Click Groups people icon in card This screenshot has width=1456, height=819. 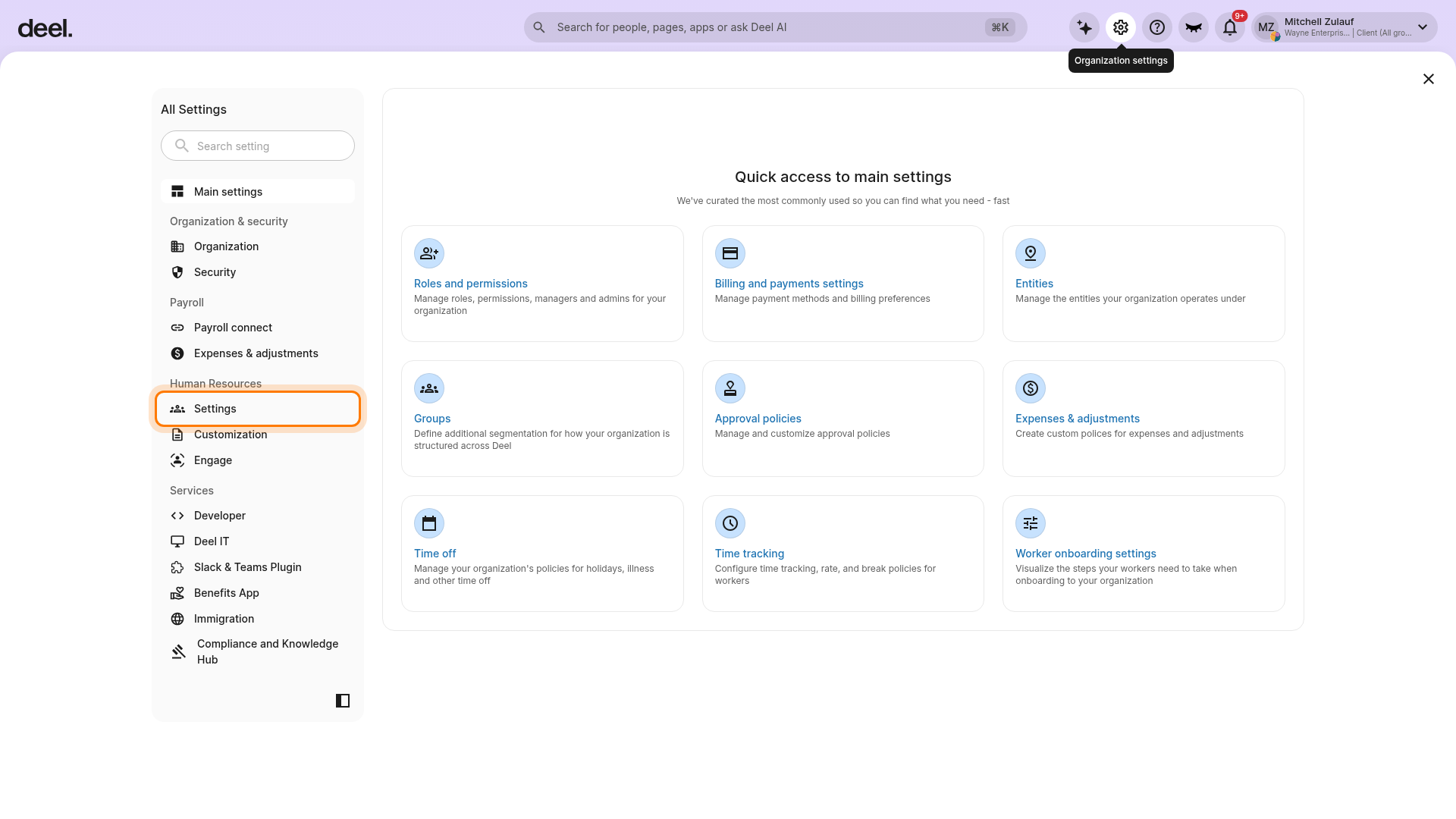pos(429,388)
